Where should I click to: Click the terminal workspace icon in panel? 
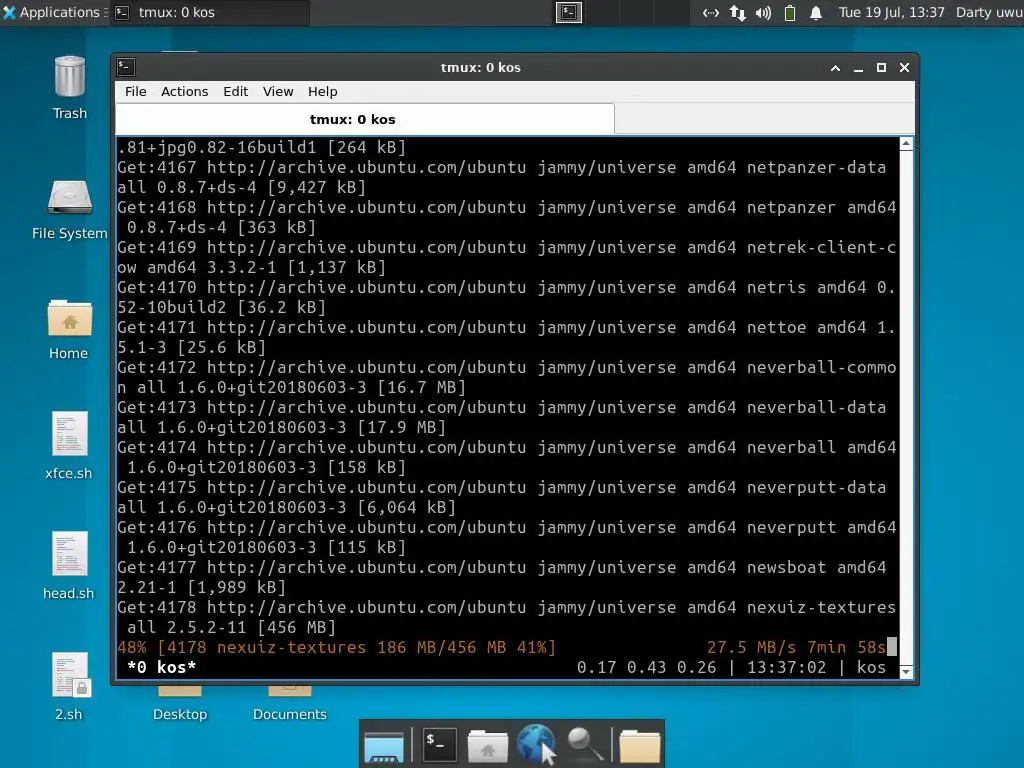(569, 12)
